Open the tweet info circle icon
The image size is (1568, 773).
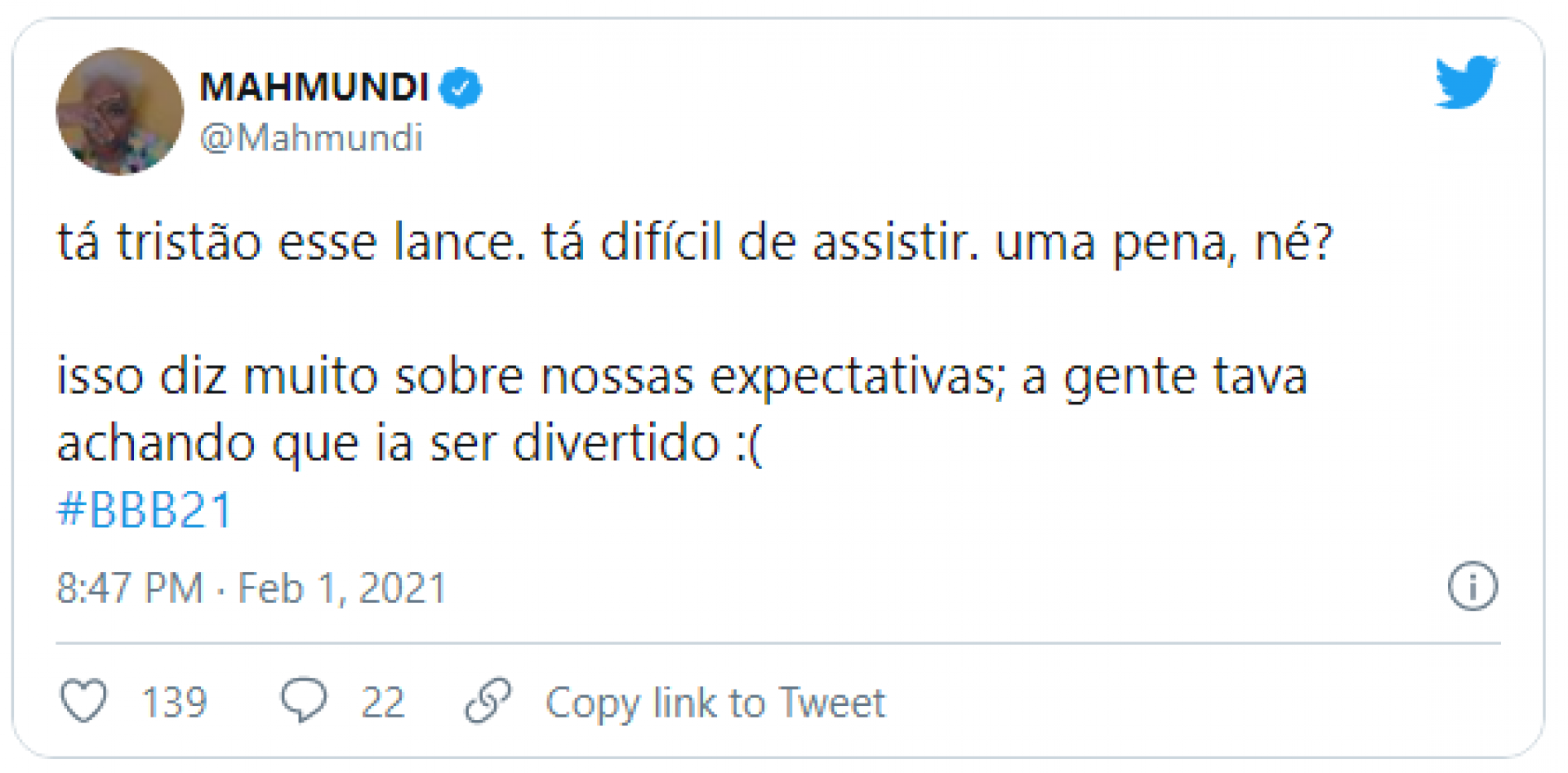[x=1472, y=586]
